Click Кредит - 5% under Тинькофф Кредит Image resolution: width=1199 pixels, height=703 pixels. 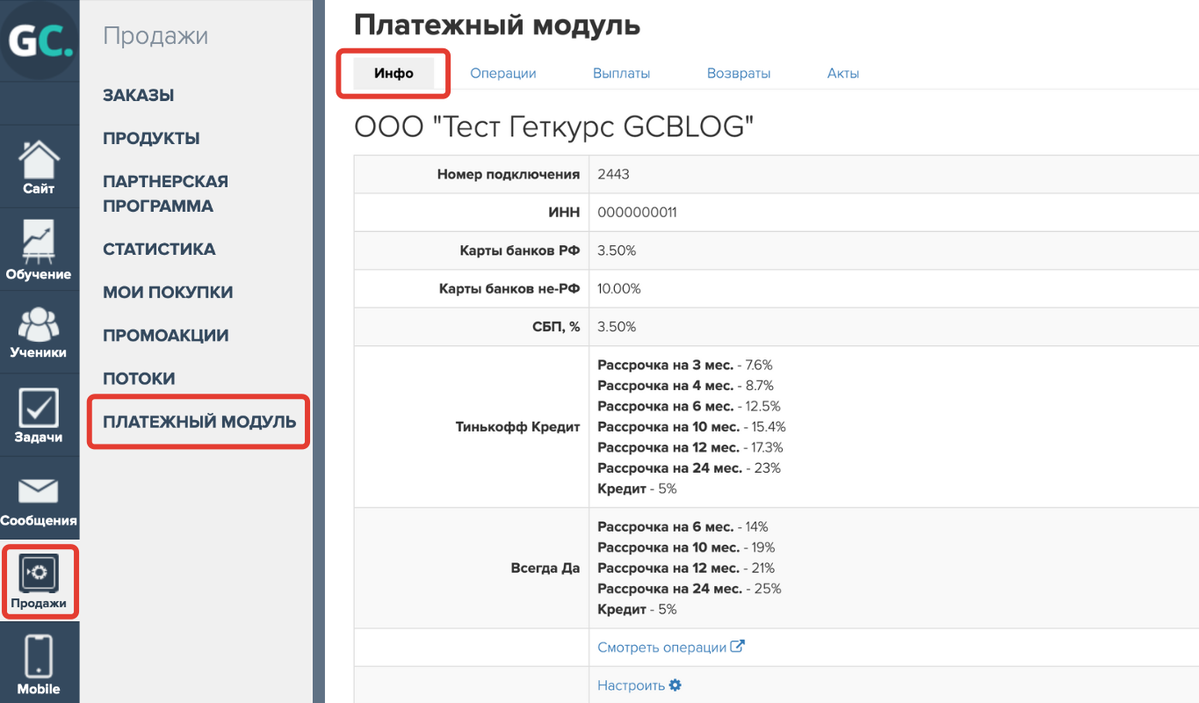pyautogui.click(x=637, y=490)
